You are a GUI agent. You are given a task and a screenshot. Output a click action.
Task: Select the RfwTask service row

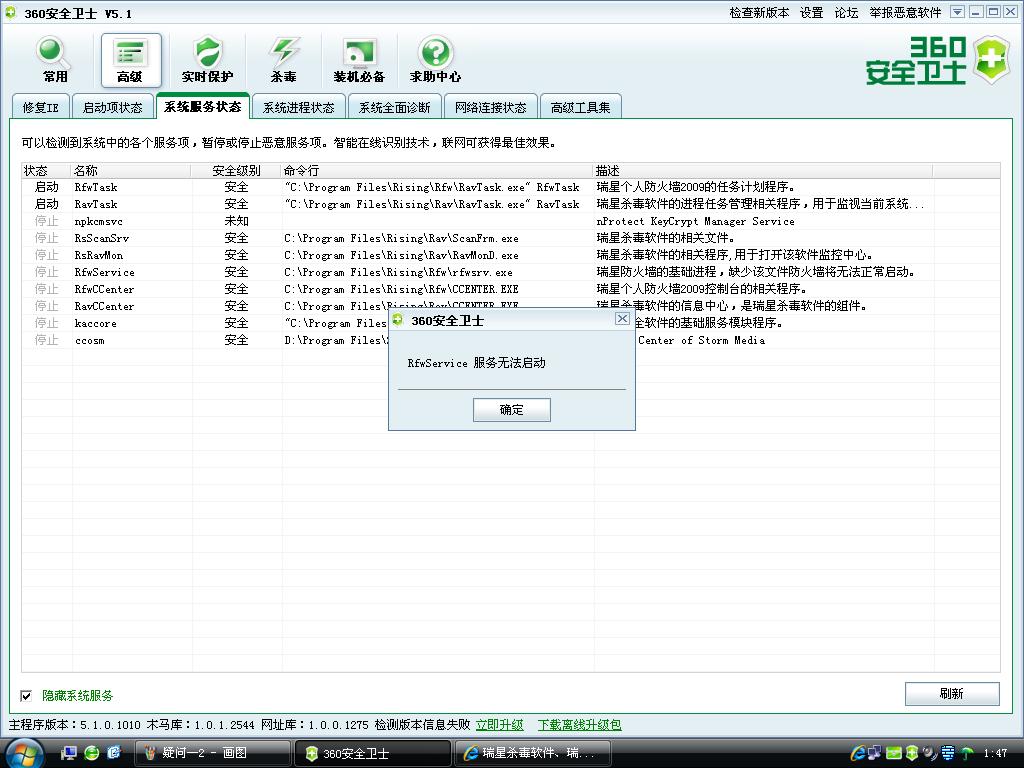click(x=511, y=187)
